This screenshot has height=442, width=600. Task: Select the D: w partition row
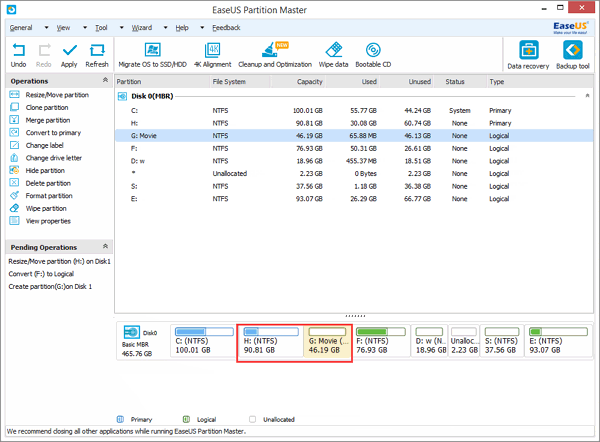354,161
